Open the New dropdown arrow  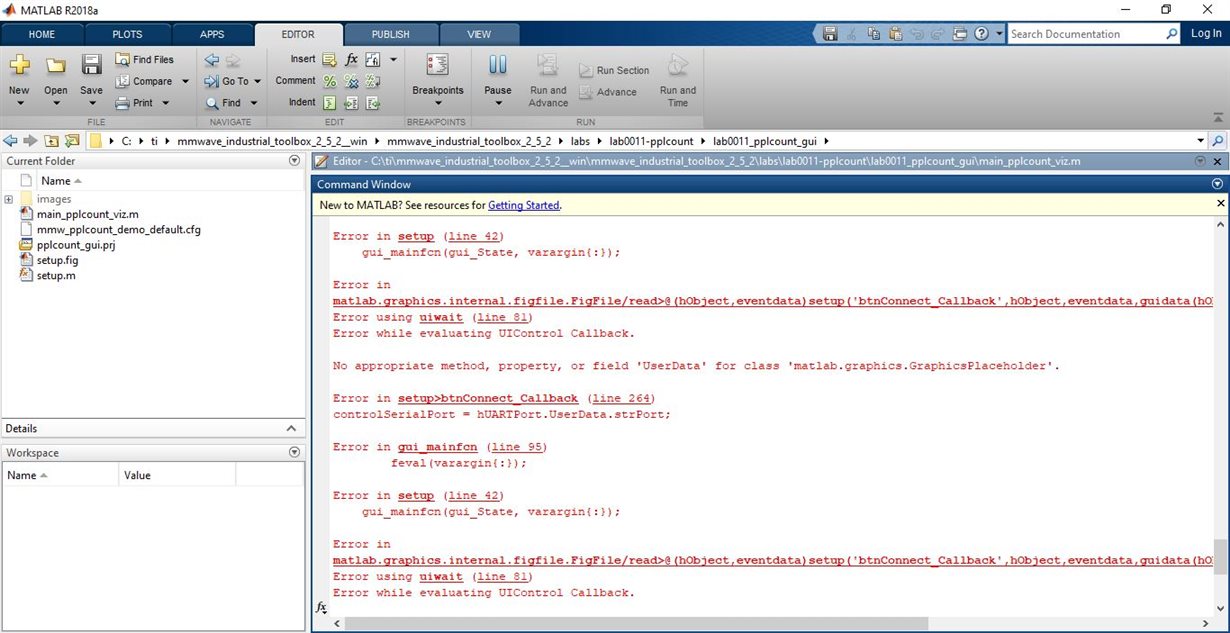click(x=19, y=103)
